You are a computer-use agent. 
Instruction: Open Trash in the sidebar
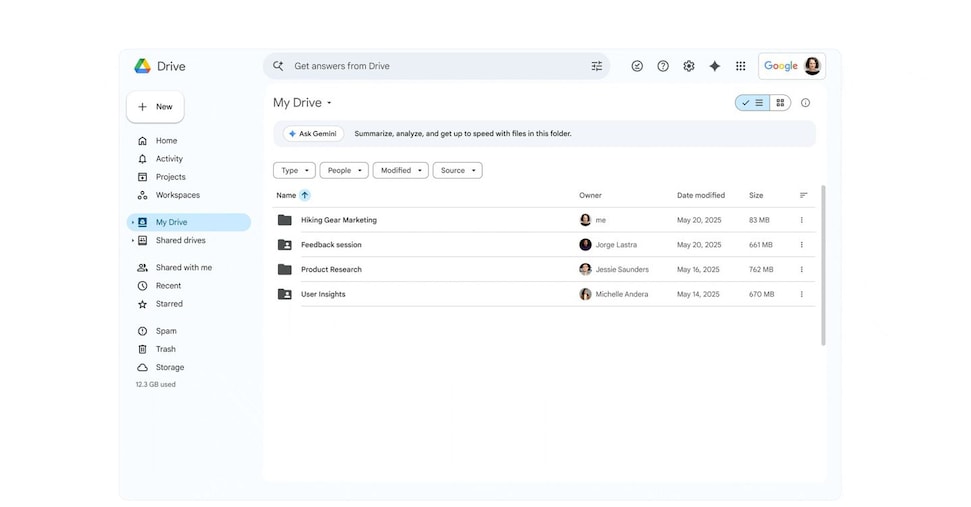[165, 349]
